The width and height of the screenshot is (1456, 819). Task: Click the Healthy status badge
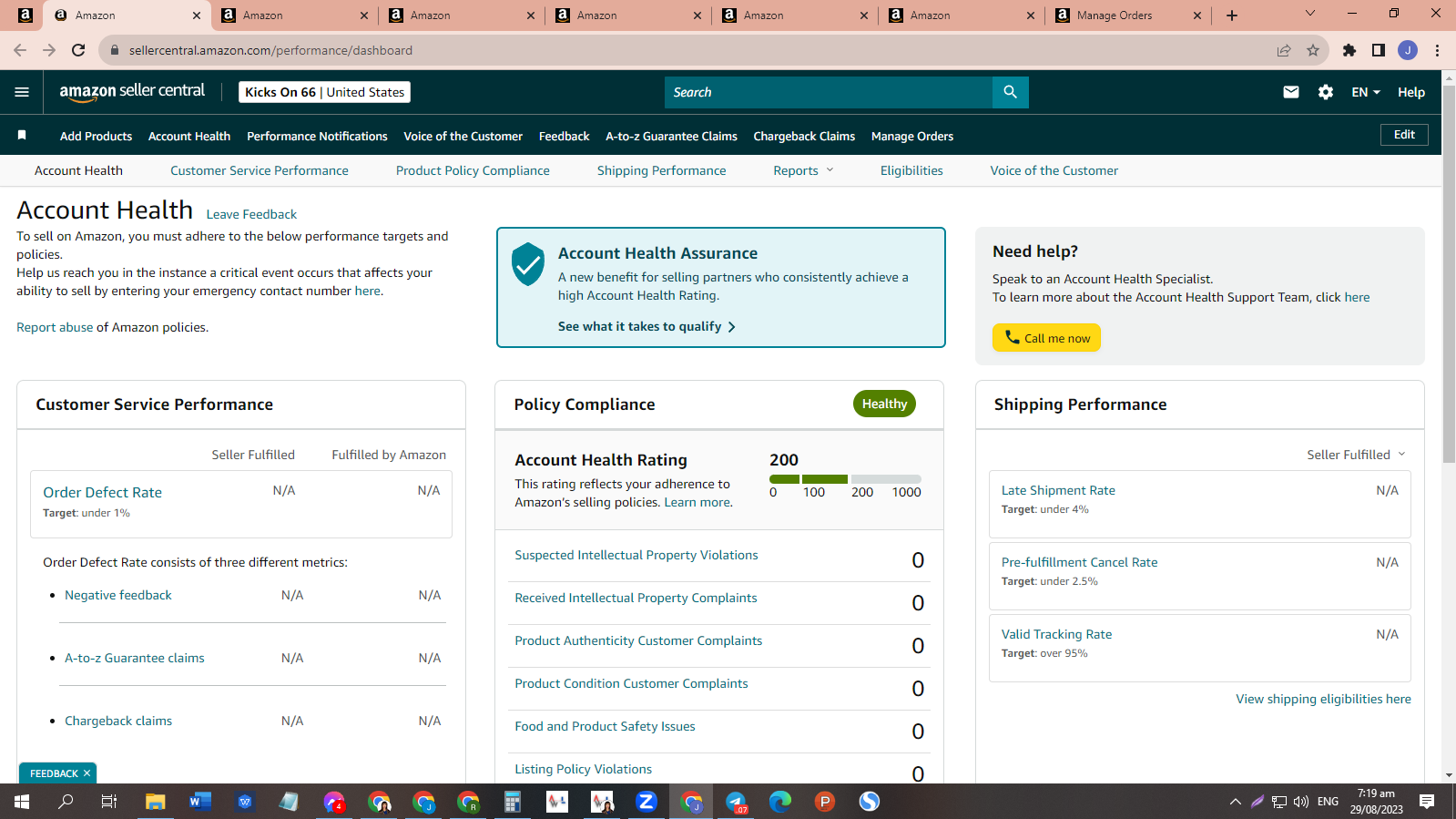pos(884,404)
